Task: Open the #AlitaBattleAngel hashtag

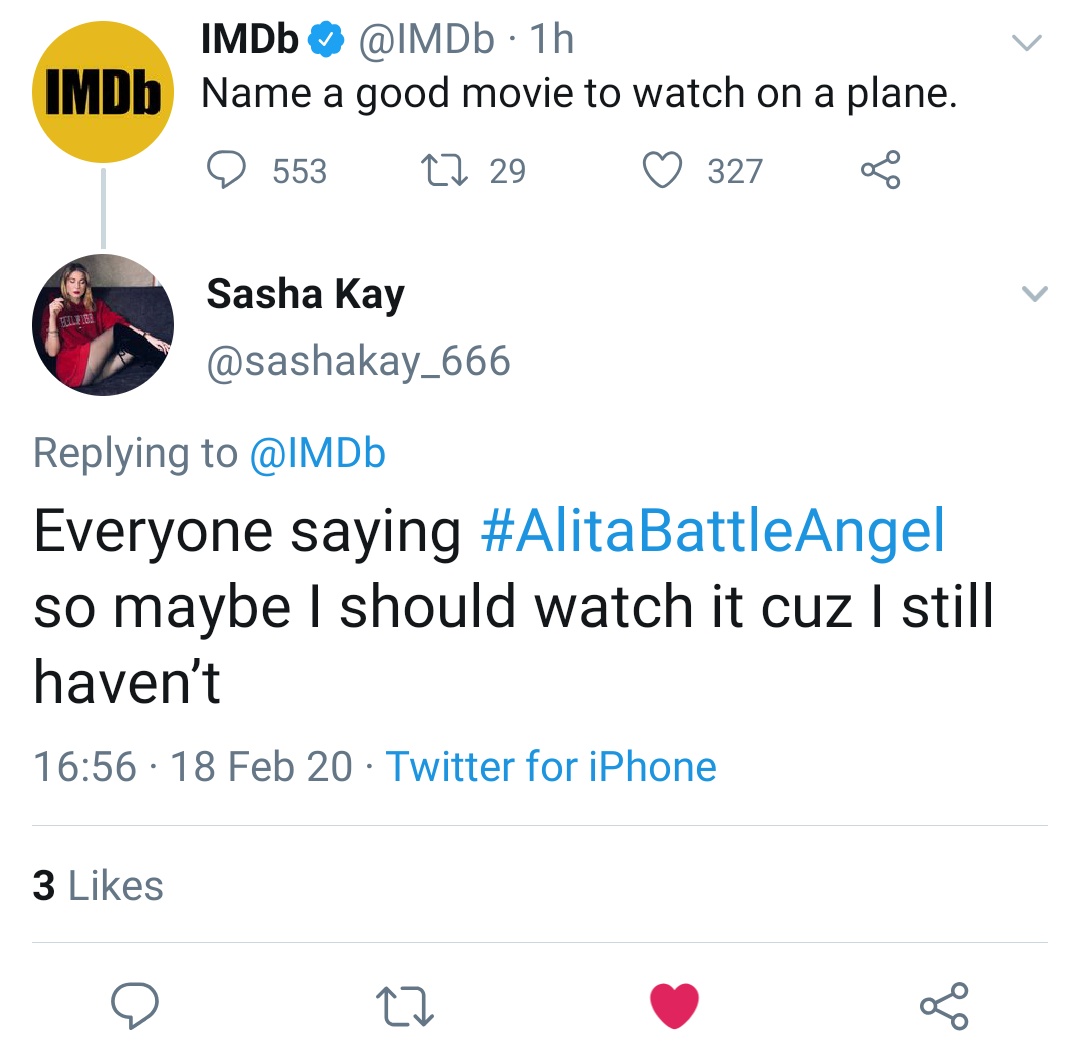Action: coord(712,532)
